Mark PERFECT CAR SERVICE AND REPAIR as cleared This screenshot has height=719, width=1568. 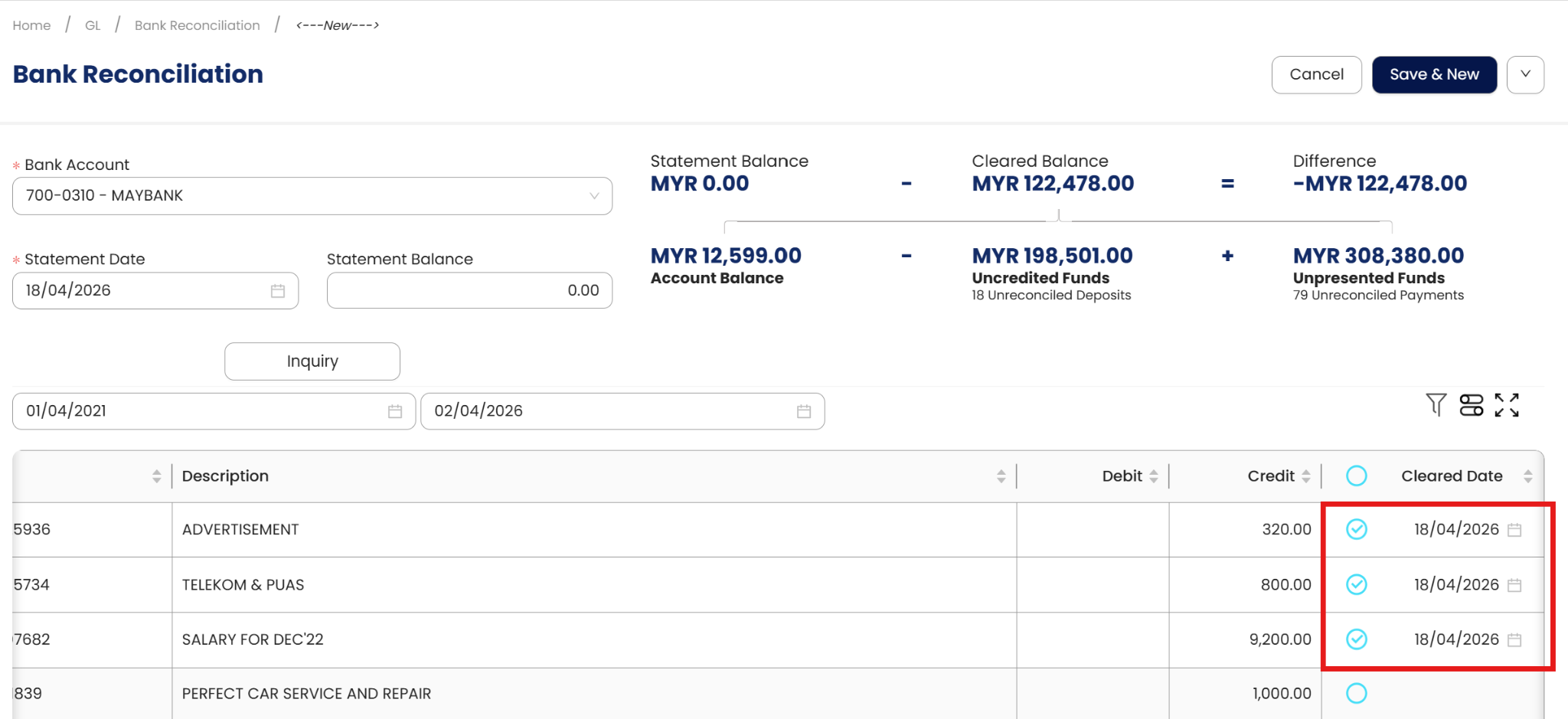(x=1357, y=693)
